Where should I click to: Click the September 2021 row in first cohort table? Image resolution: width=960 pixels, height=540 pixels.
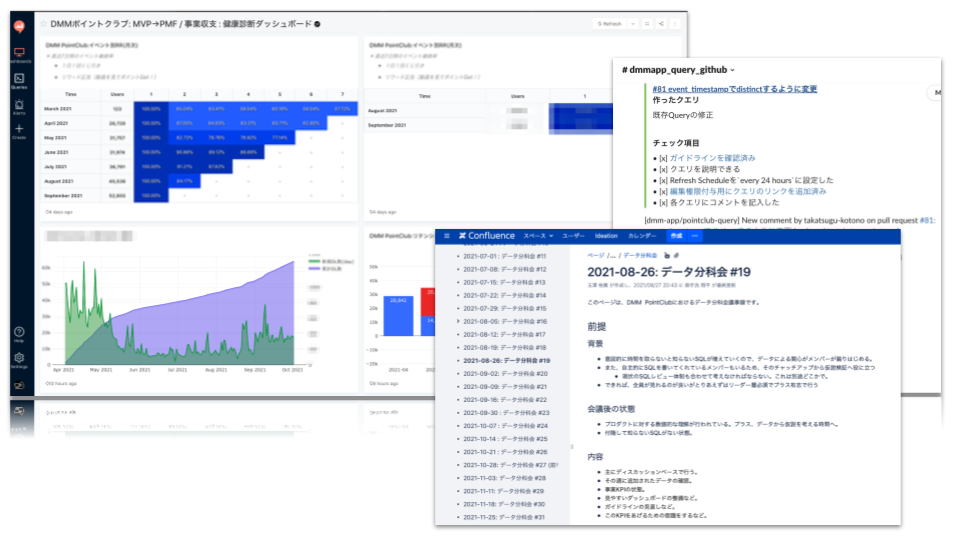[199, 196]
